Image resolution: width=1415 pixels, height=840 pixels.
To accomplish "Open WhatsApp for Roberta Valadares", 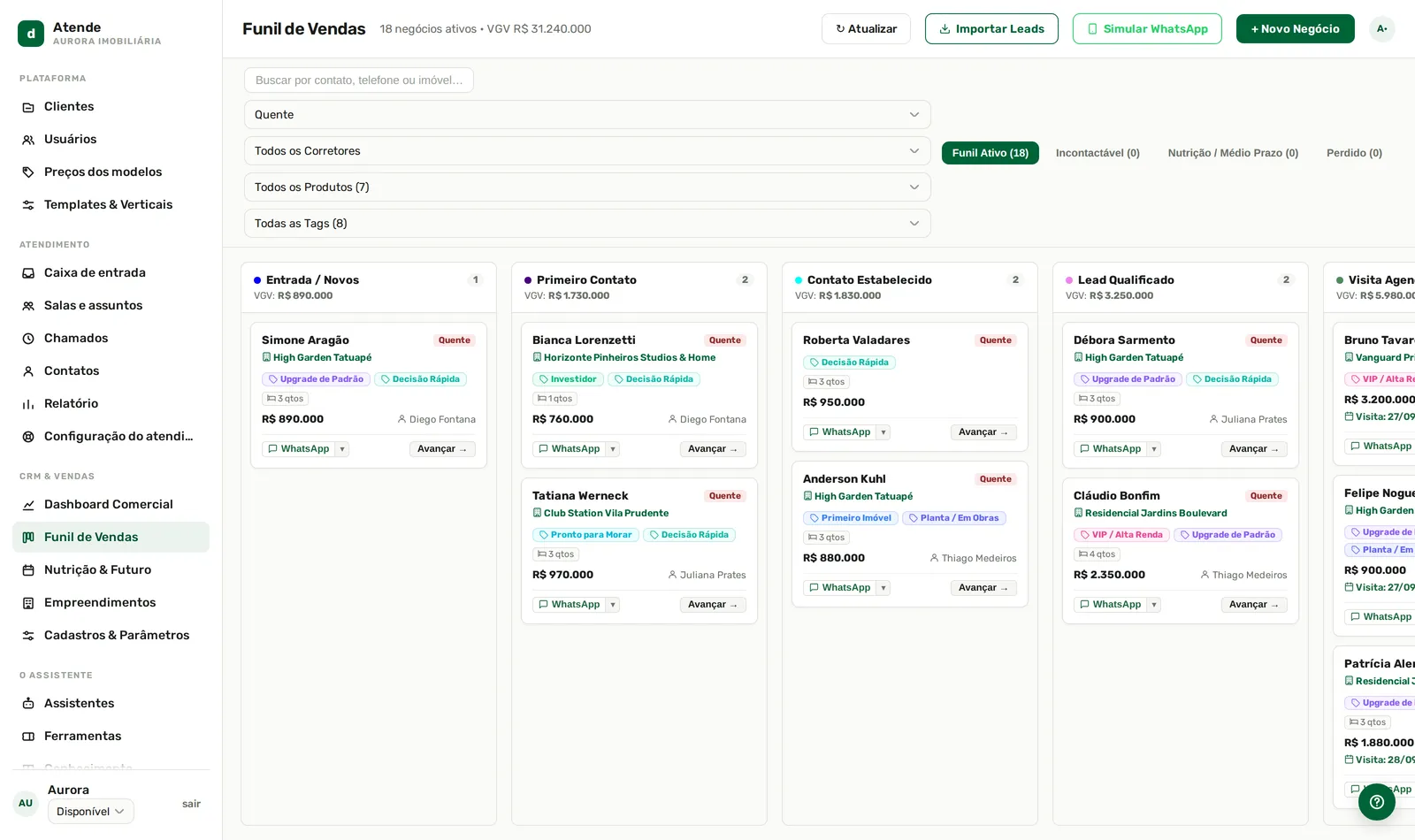I will (839, 432).
